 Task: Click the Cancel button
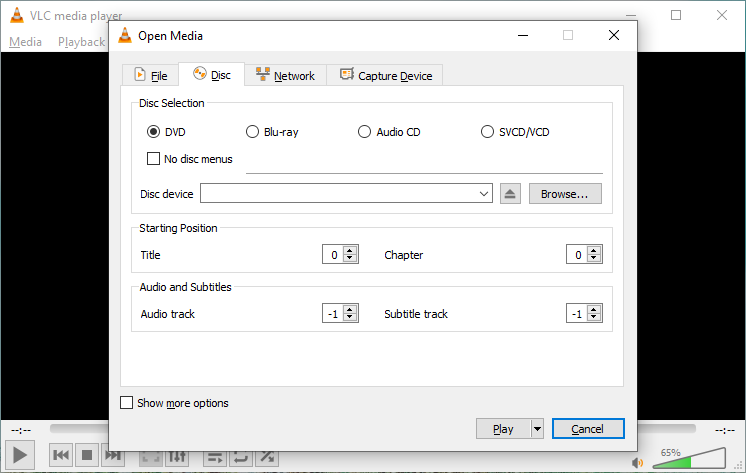[x=588, y=429]
